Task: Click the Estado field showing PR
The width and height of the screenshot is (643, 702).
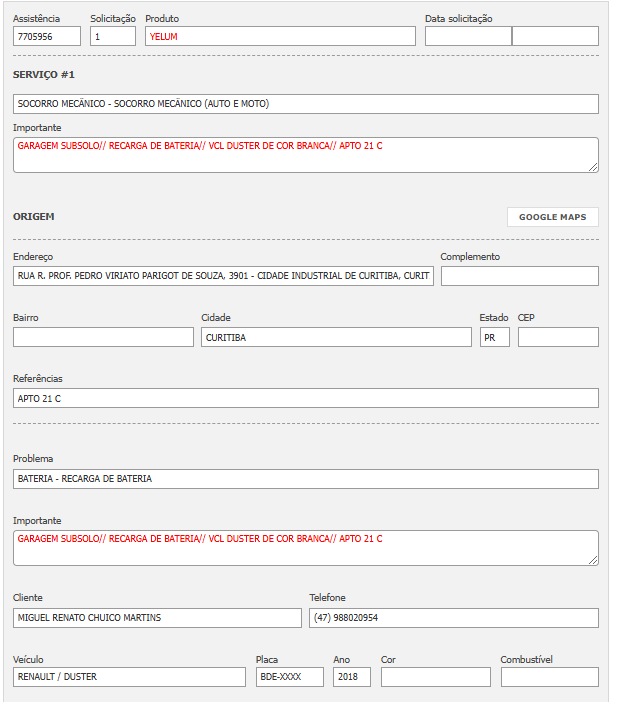Action: point(494,337)
